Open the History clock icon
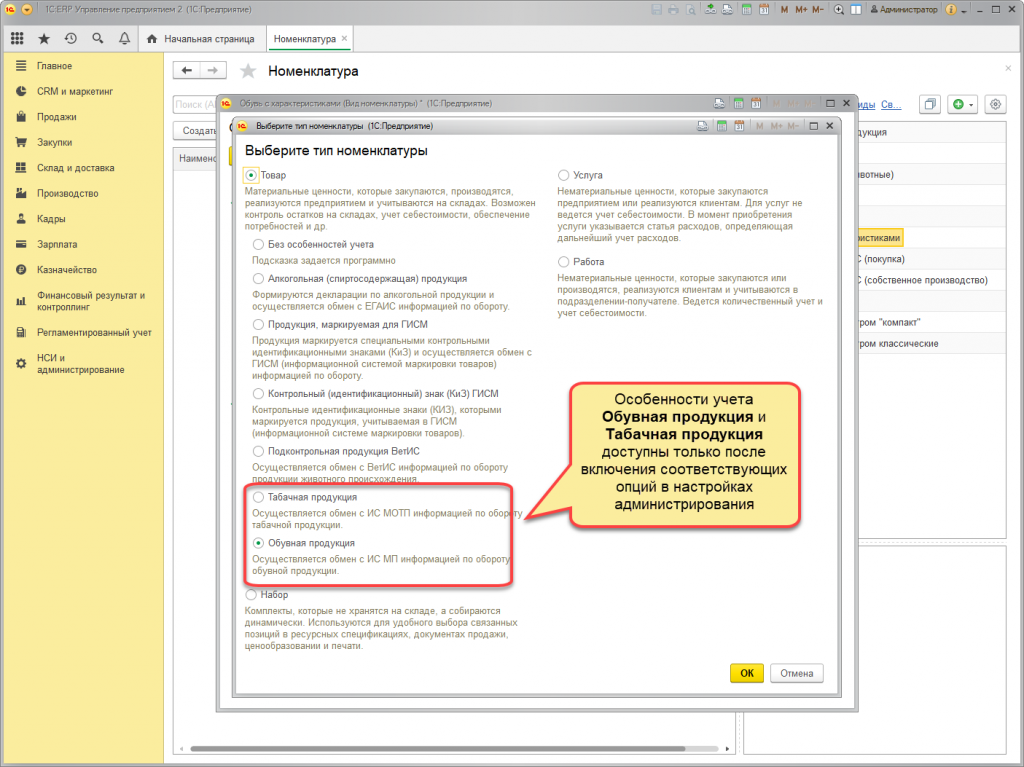The image size is (1024, 767). click(x=71, y=39)
